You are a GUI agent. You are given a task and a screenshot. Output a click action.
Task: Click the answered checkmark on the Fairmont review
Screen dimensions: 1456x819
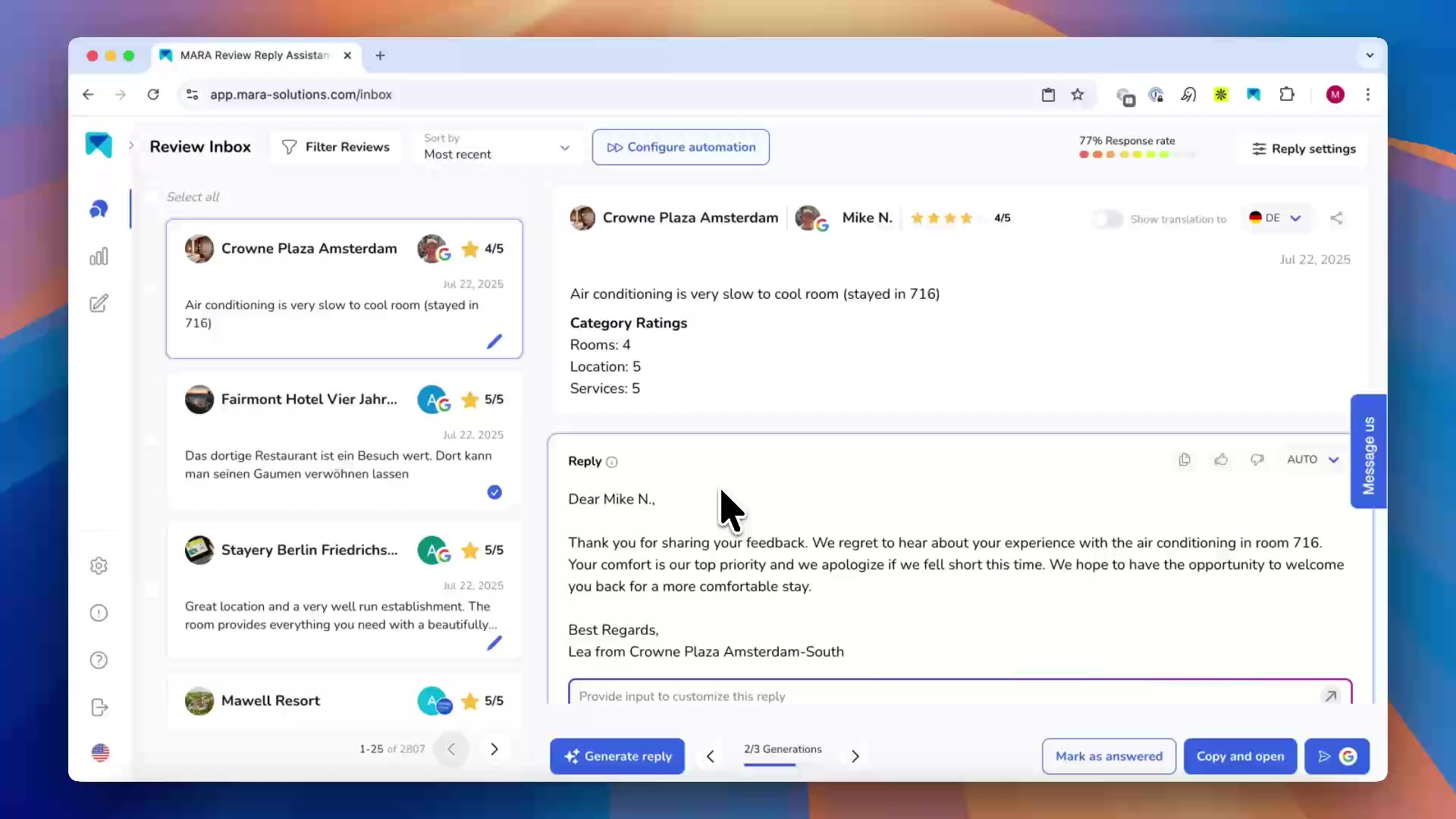click(x=494, y=492)
